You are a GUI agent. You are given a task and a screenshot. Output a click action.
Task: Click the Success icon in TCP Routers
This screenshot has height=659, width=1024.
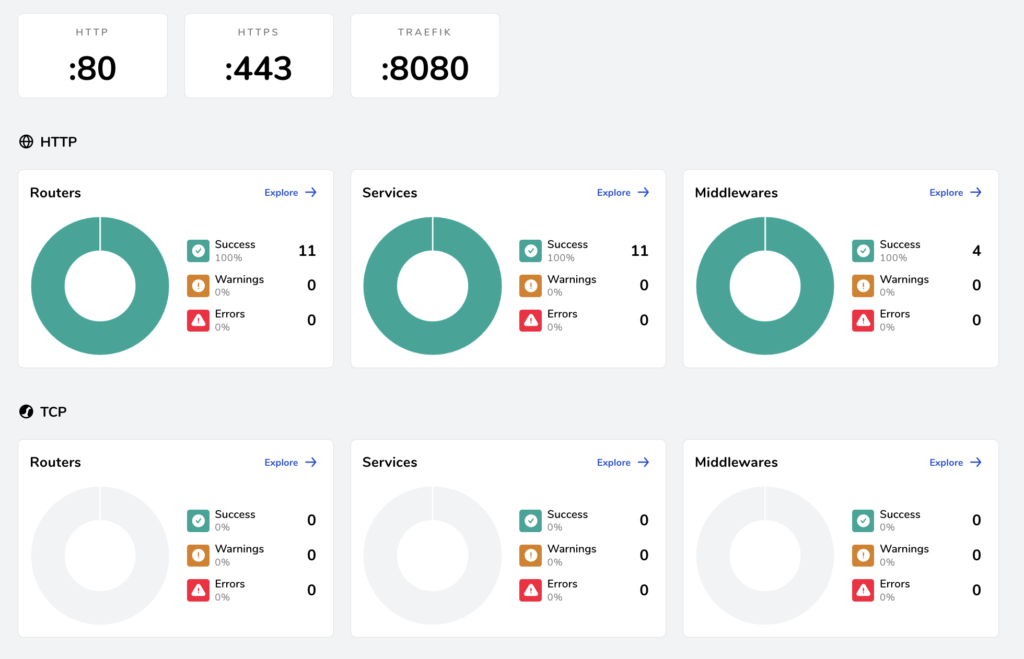click(198, 521)
